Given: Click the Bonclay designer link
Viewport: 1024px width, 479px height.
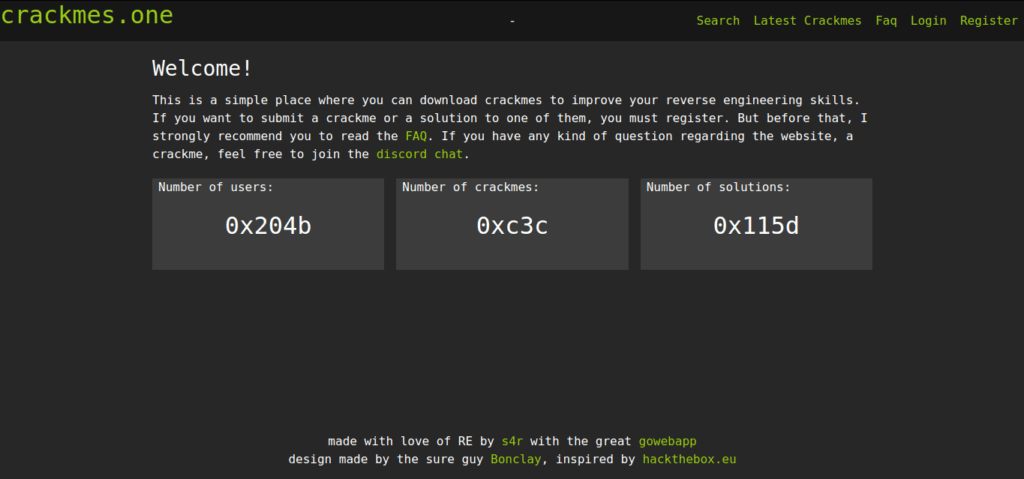Looking at the screenshot, I should coord(517,460).
